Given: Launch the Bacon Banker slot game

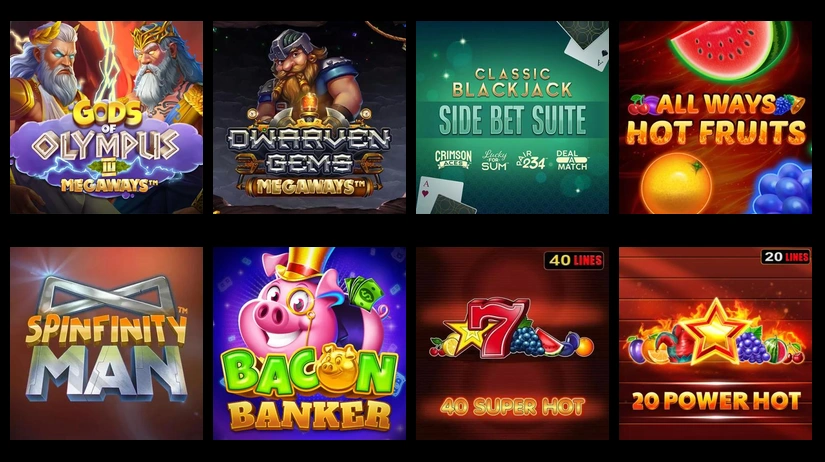Looking at the screenshot, I should click(x=309, y=344).
